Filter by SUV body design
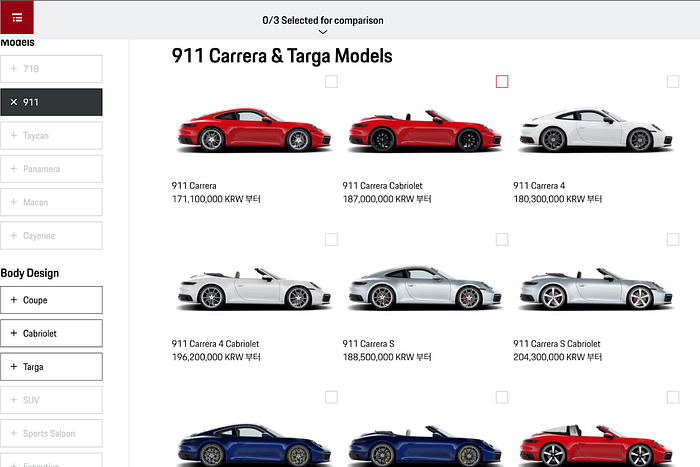 pyautogui.click(x=51, y=400)
